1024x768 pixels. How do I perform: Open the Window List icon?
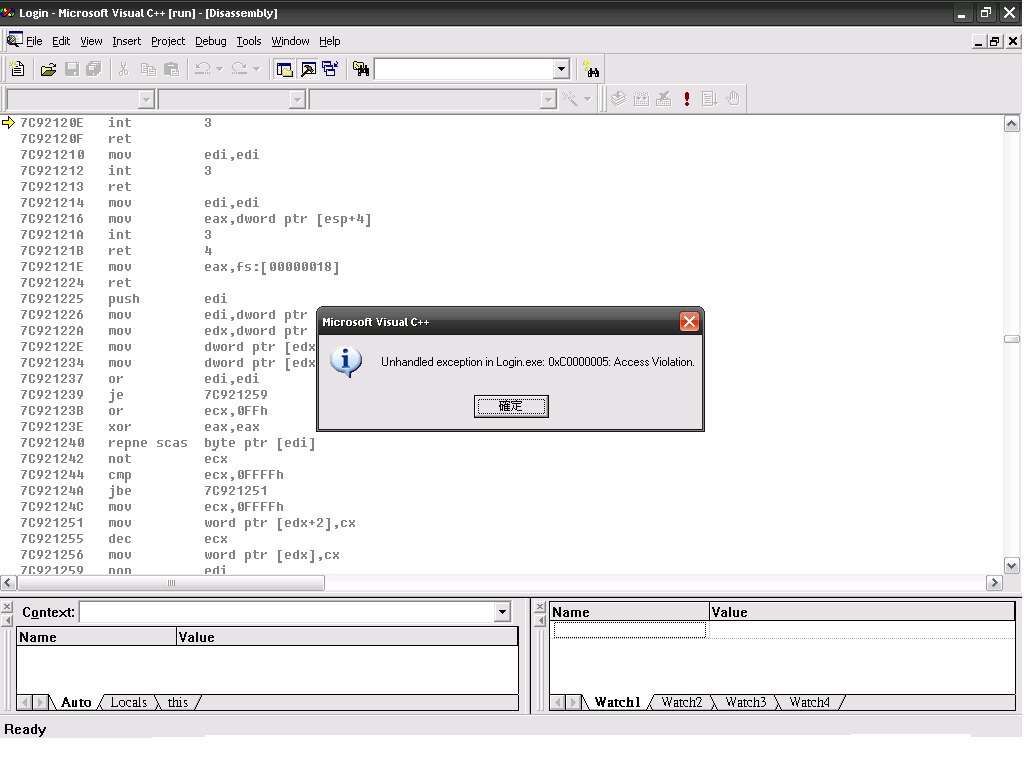click(x=330, y=69)
